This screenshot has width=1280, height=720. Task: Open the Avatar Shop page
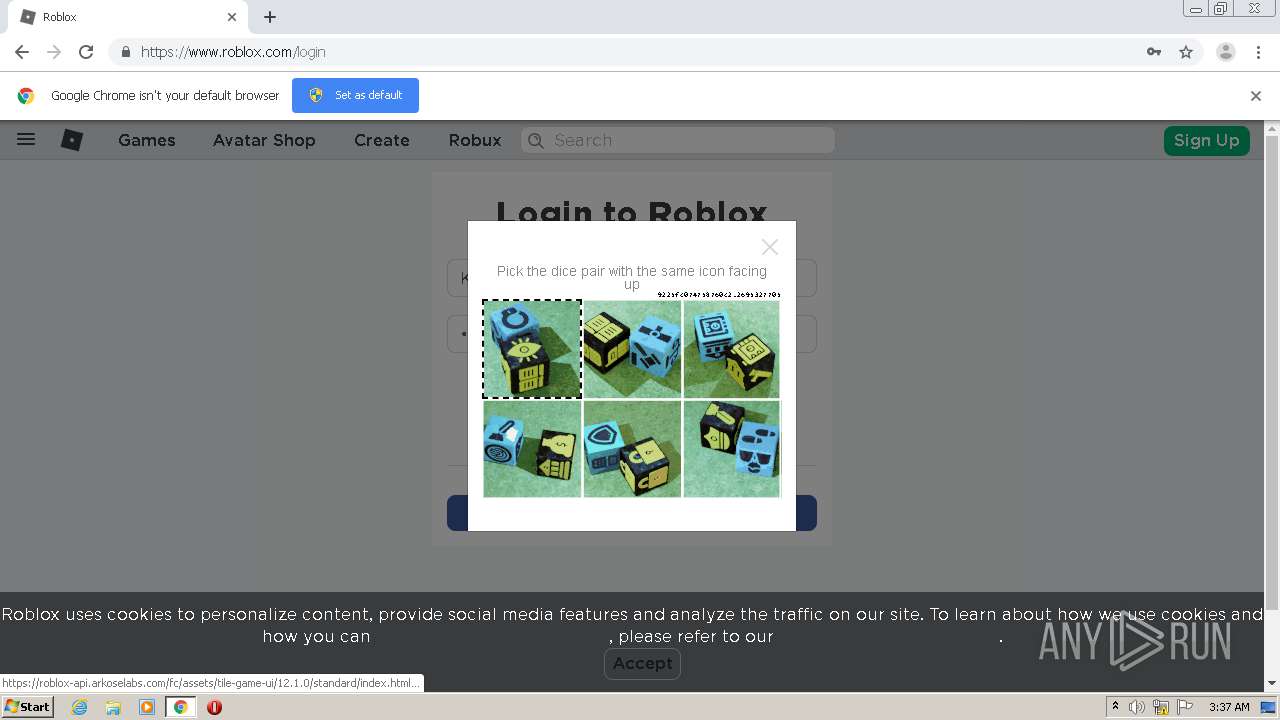[x=264, y=140]
